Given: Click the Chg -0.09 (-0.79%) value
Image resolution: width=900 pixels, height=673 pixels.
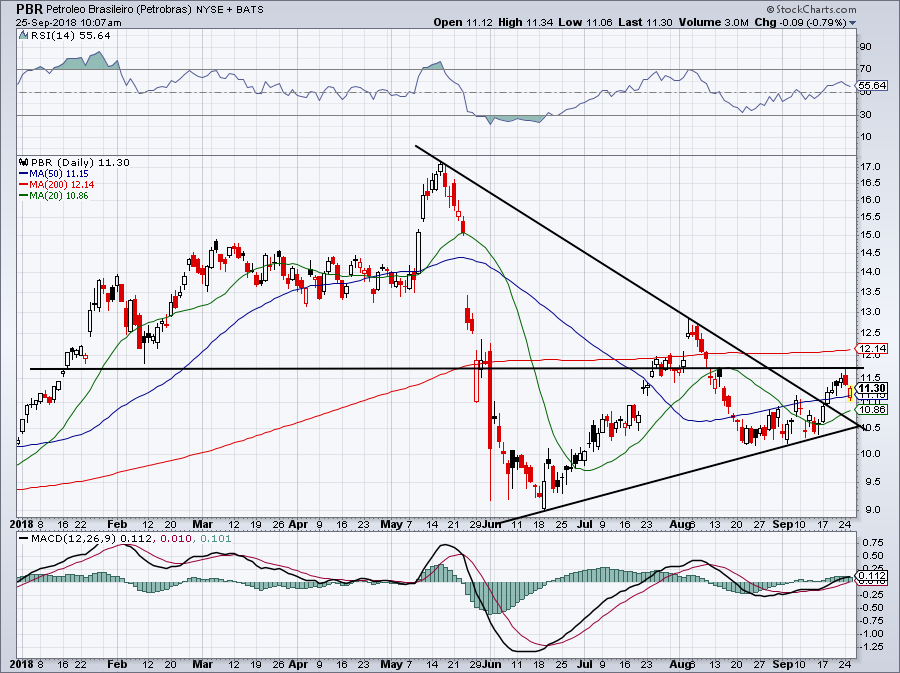Looking at the screenshot, I should click(x=801, y=22).
